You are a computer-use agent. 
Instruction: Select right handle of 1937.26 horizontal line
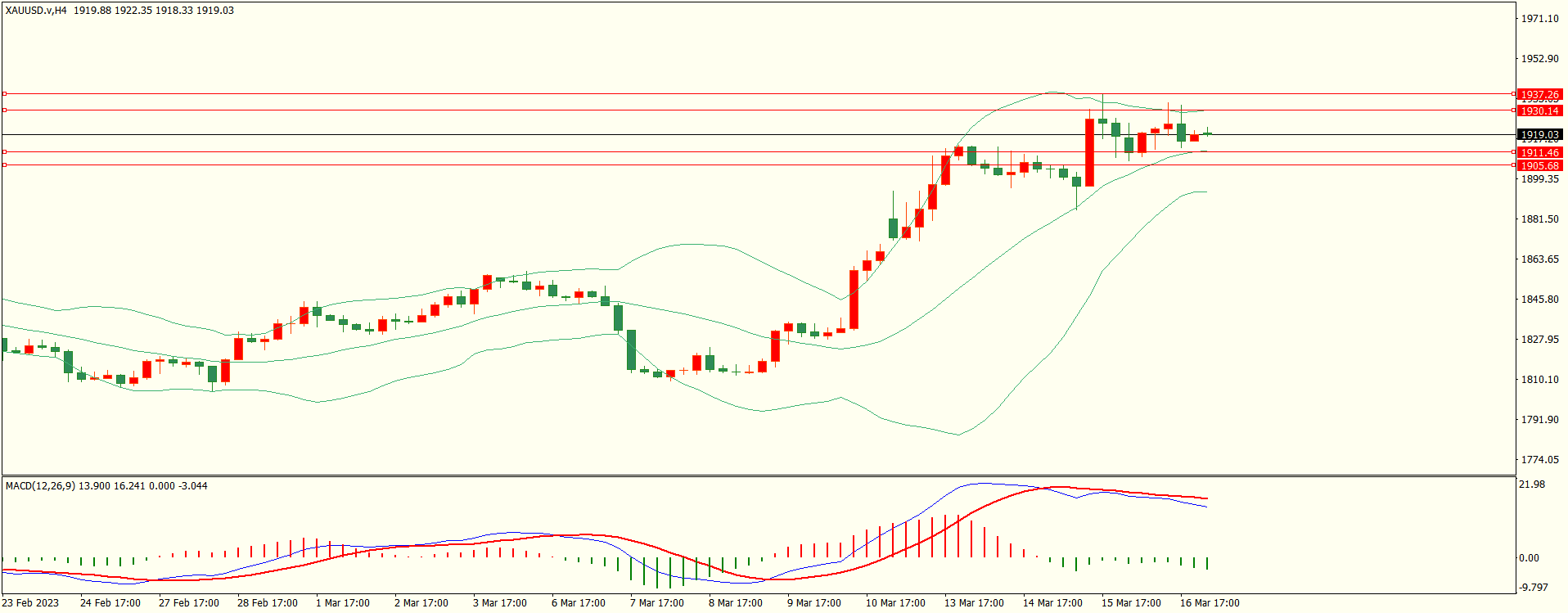pyautogui.click(x=1514, y=94)
